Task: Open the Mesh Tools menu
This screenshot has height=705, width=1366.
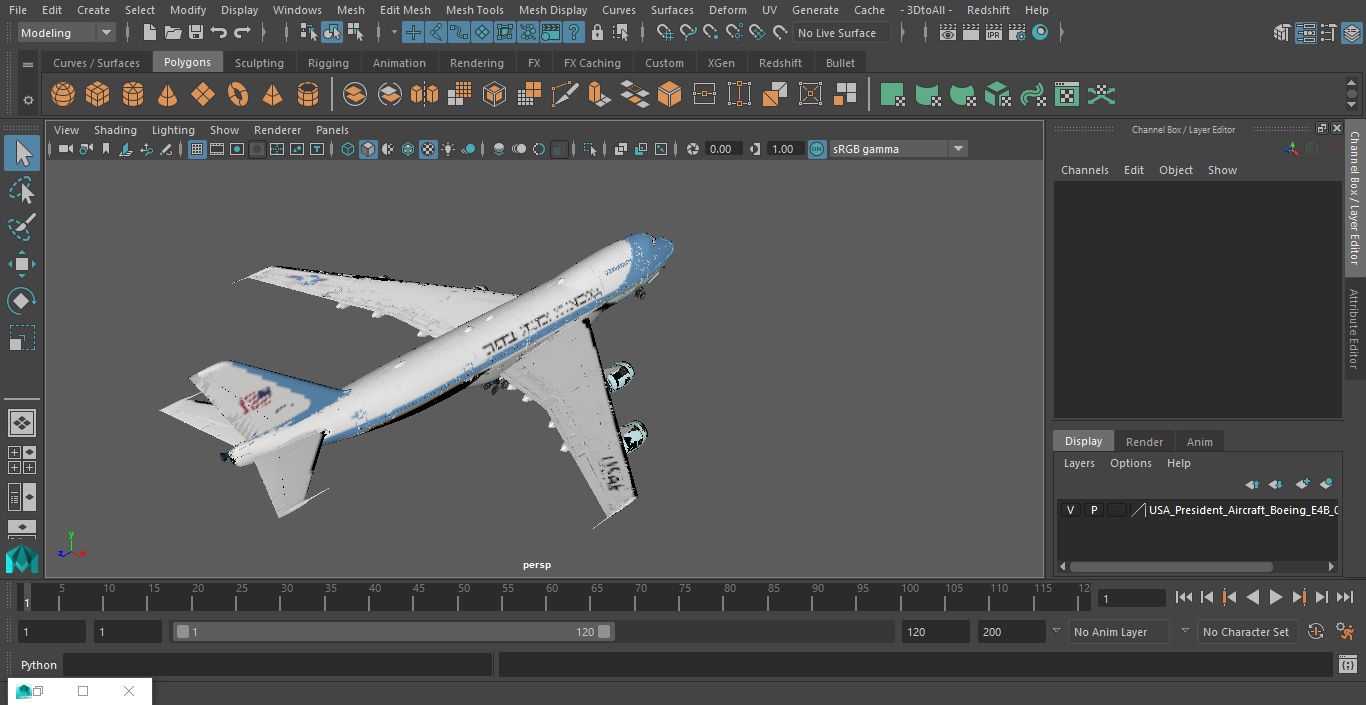Action: [x=474, y=10]
